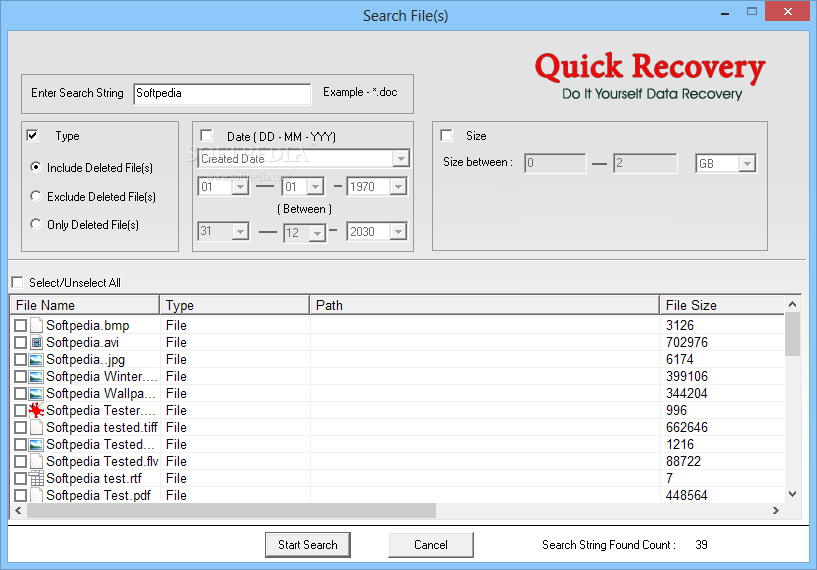This screenshot has height=570, width=817.
Task: Open the start day 01 dropdown
Action: pos(240,187)
